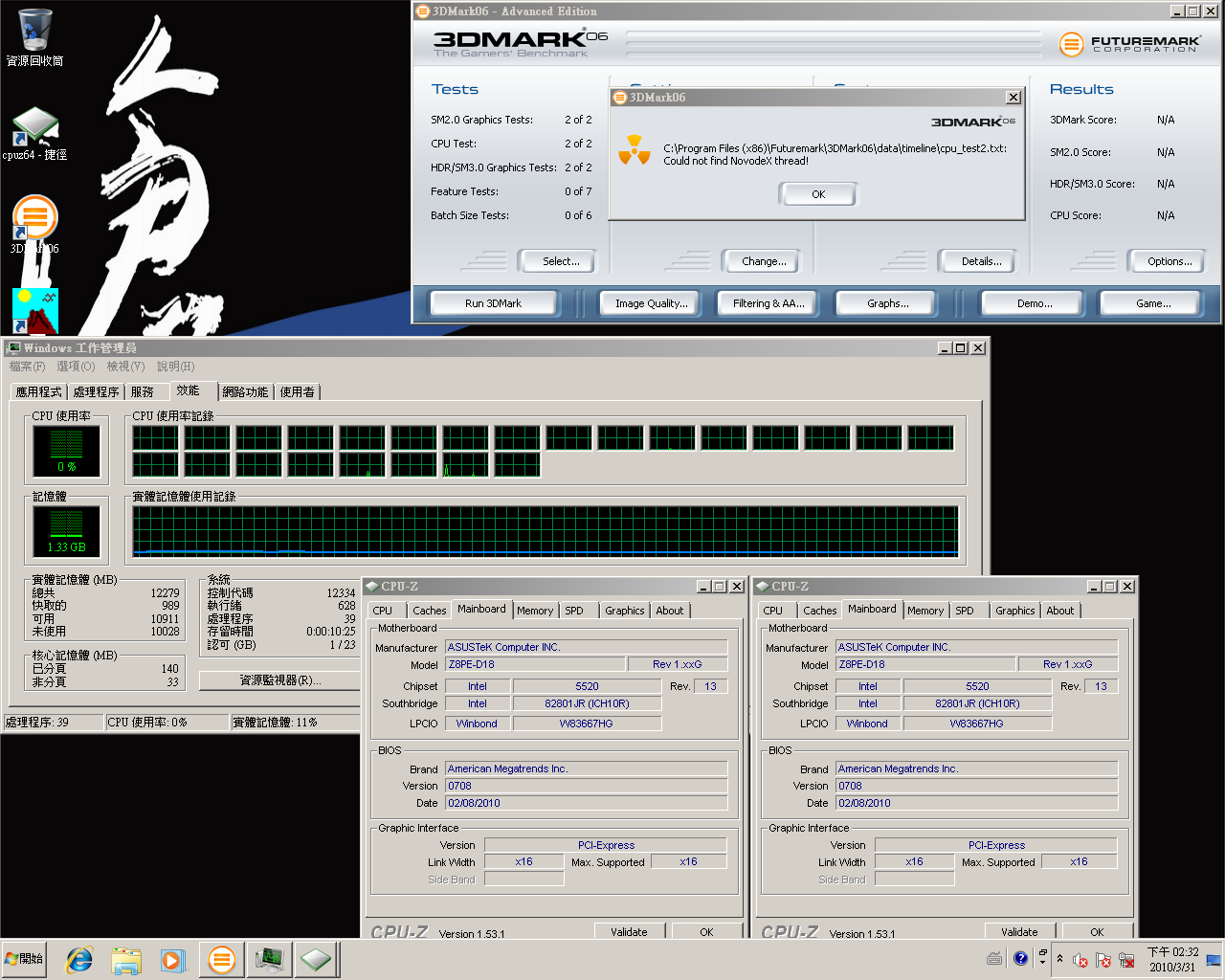
Task: Switch to the 網路功能 tab in Task Manager
Action: (x=245, y=392)
